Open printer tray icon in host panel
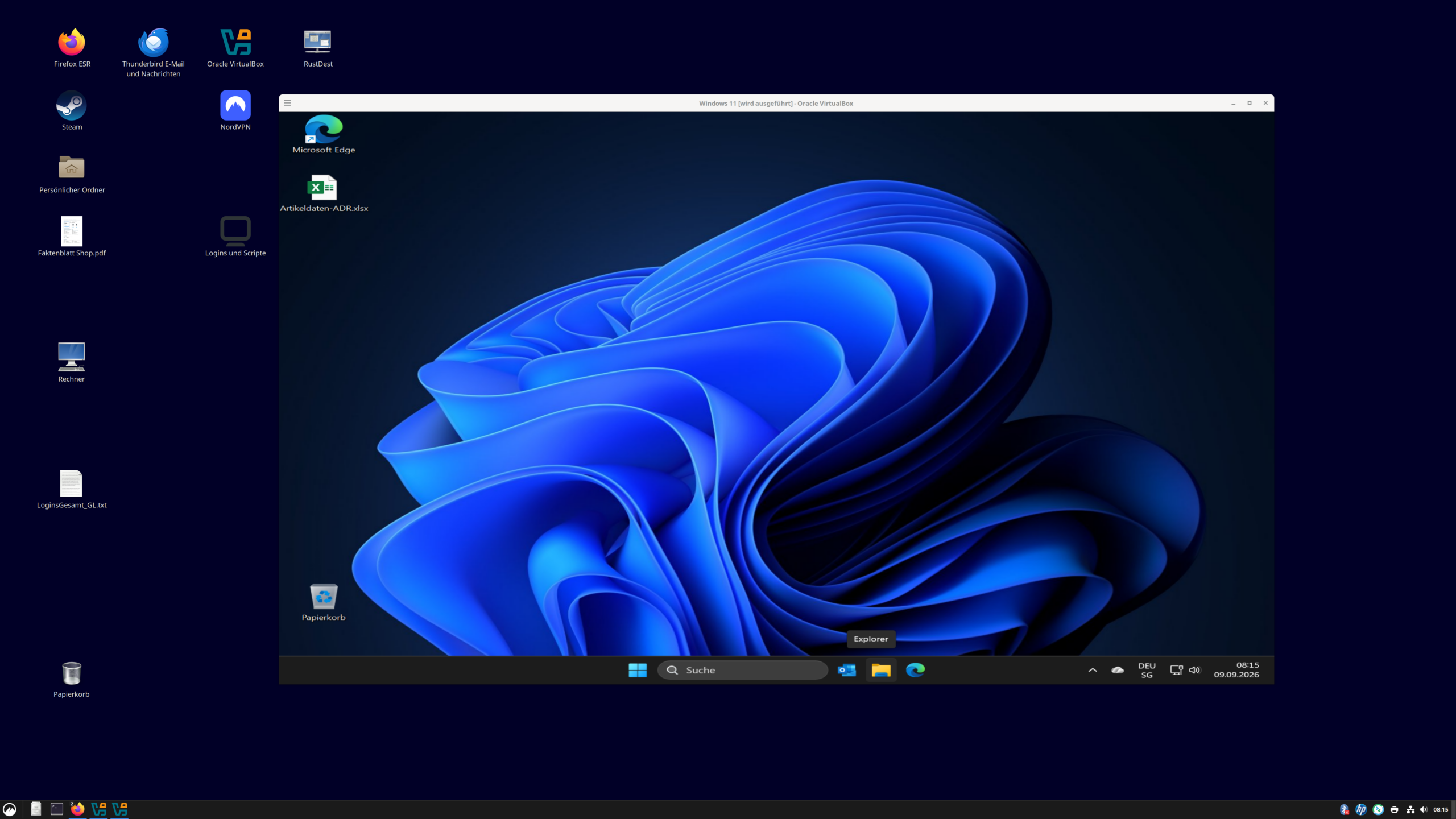The height and width of the screenshot is (819, 1456). click(1395, 809)
